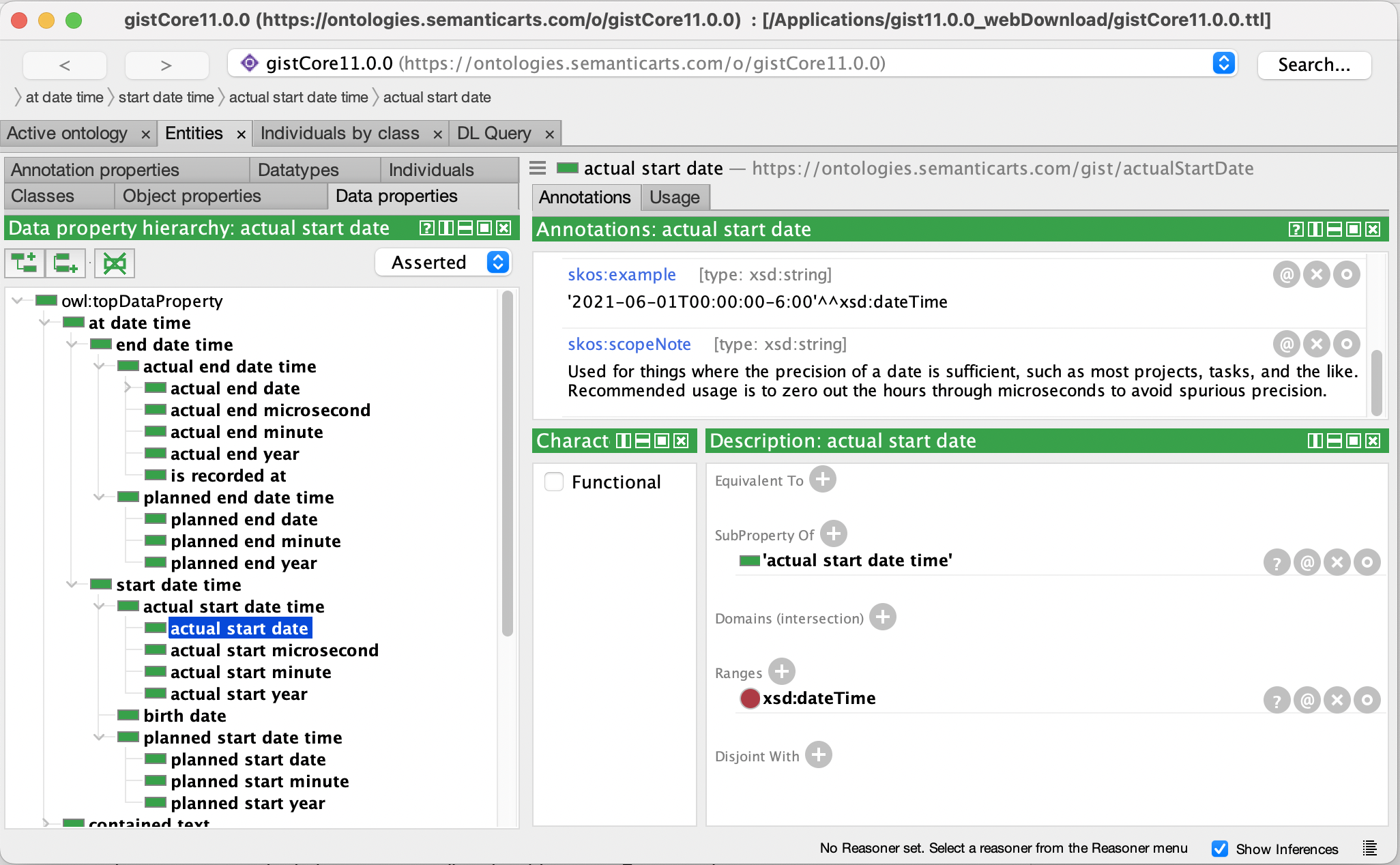
Task: Enable the Functional characteristic checkbox
Action: (554, 481)
